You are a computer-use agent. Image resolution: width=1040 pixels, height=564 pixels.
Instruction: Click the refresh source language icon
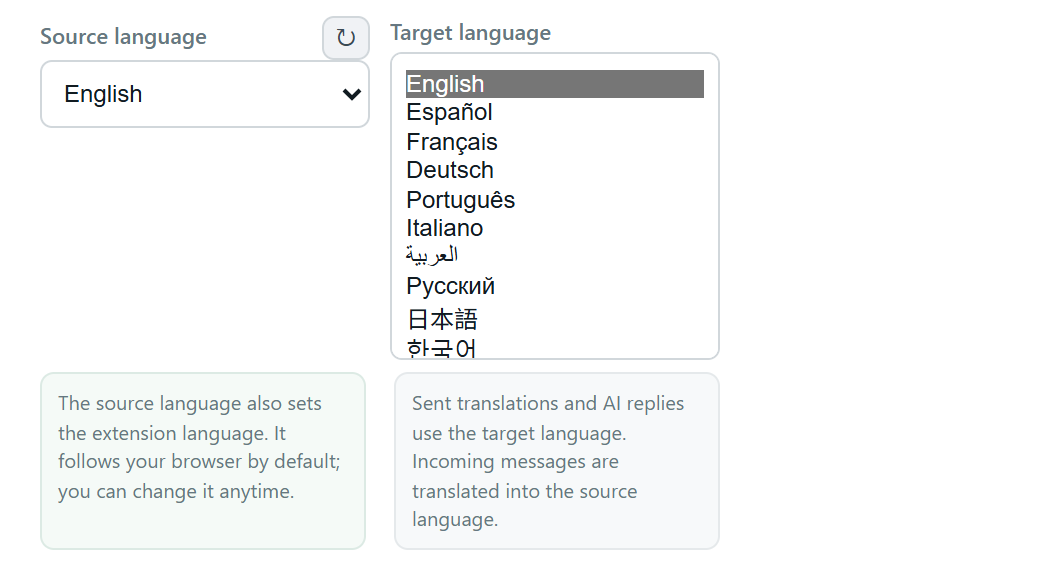click(x=346, y=38)
